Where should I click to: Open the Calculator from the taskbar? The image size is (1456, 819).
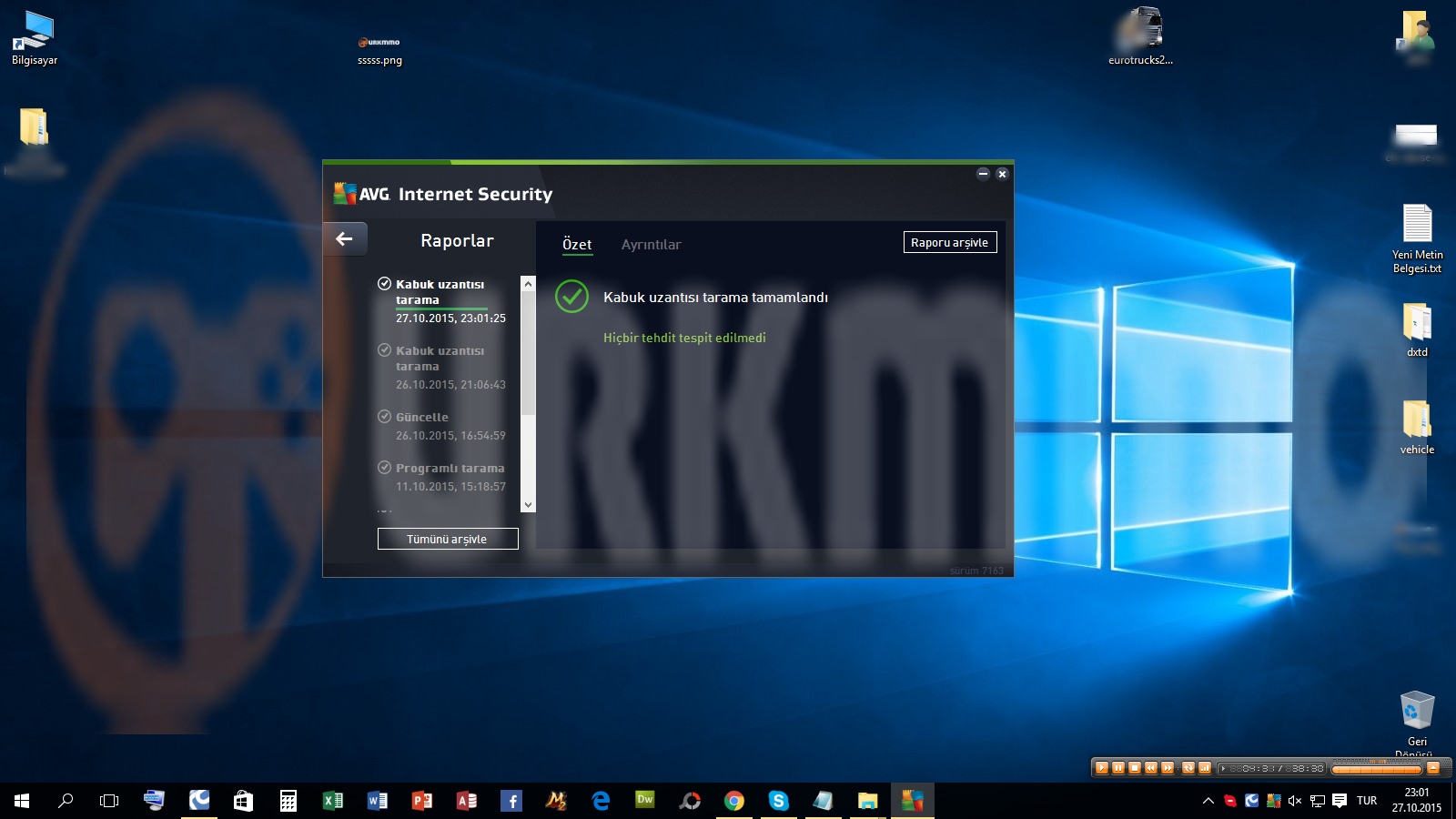(288, 801)
